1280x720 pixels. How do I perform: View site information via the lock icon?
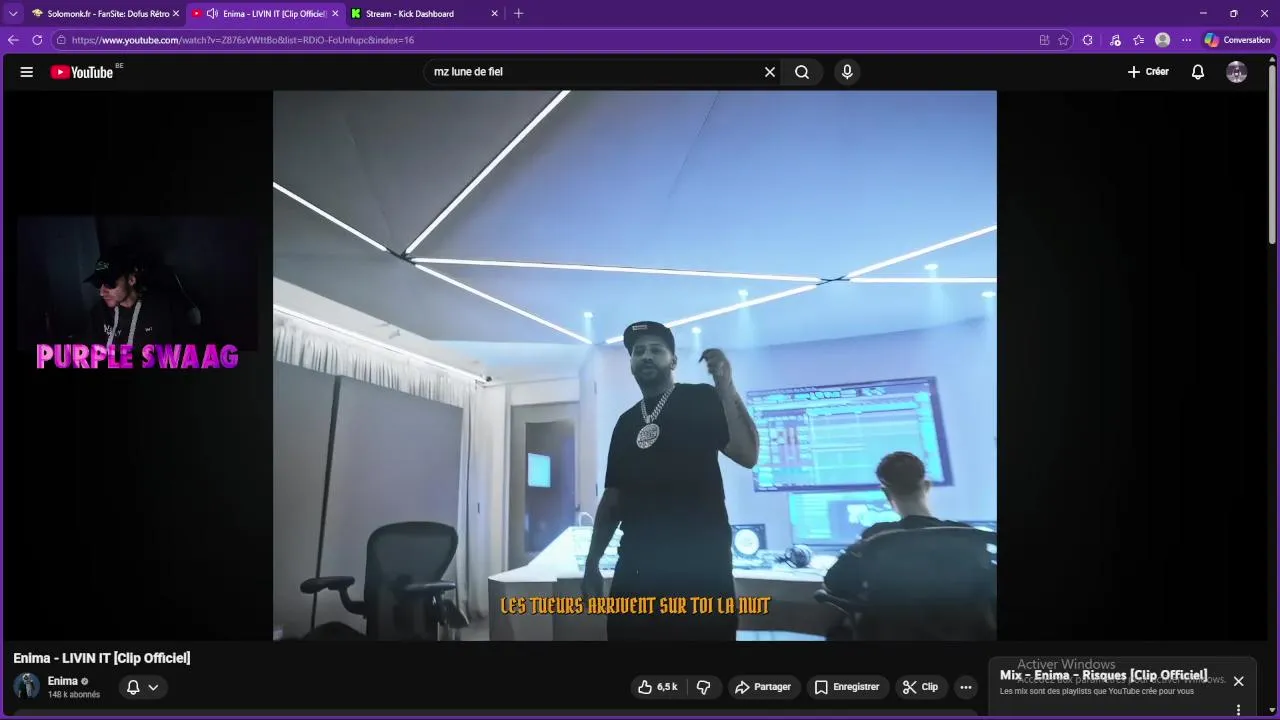(61, 40)
